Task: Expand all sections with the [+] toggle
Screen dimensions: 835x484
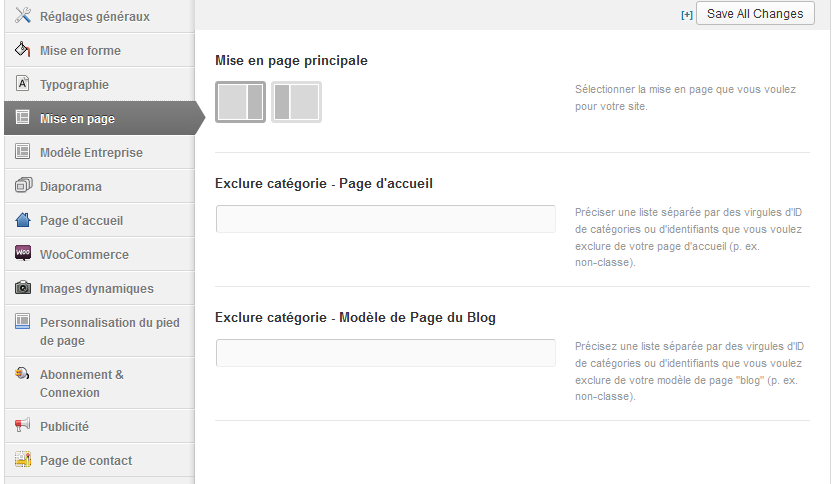Action: [686, 15]
